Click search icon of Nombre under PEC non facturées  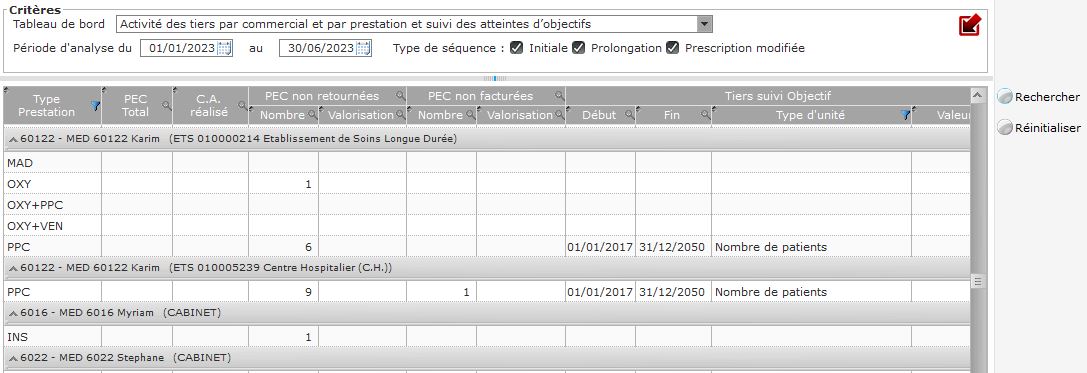471,115
